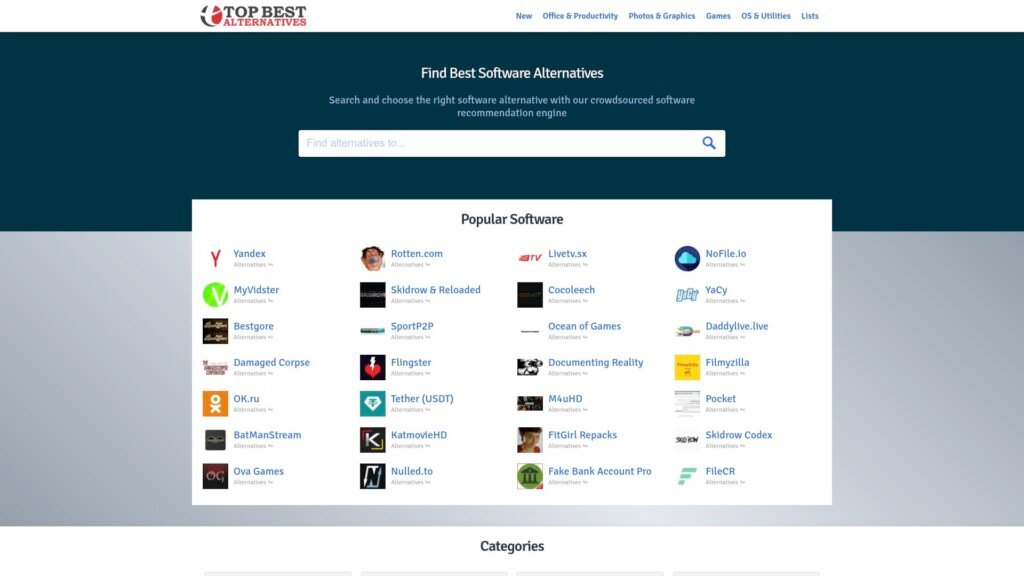Open the Ova Games OG icon
The image size is (1024, 576).
tap(216, 476)
